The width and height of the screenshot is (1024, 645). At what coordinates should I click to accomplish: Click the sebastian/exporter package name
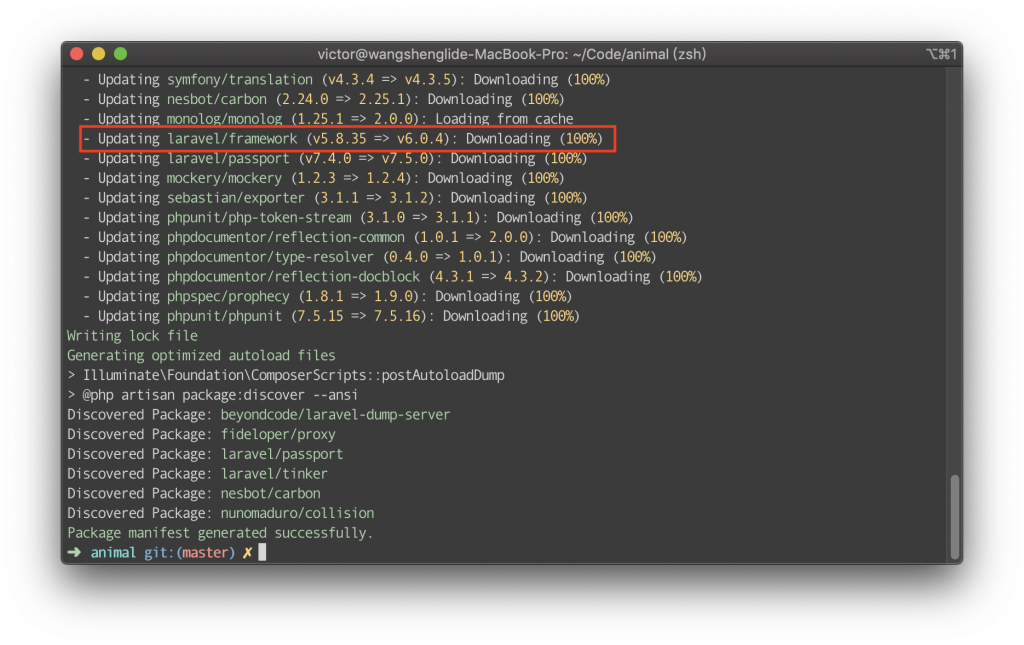(x=236, y=198)
